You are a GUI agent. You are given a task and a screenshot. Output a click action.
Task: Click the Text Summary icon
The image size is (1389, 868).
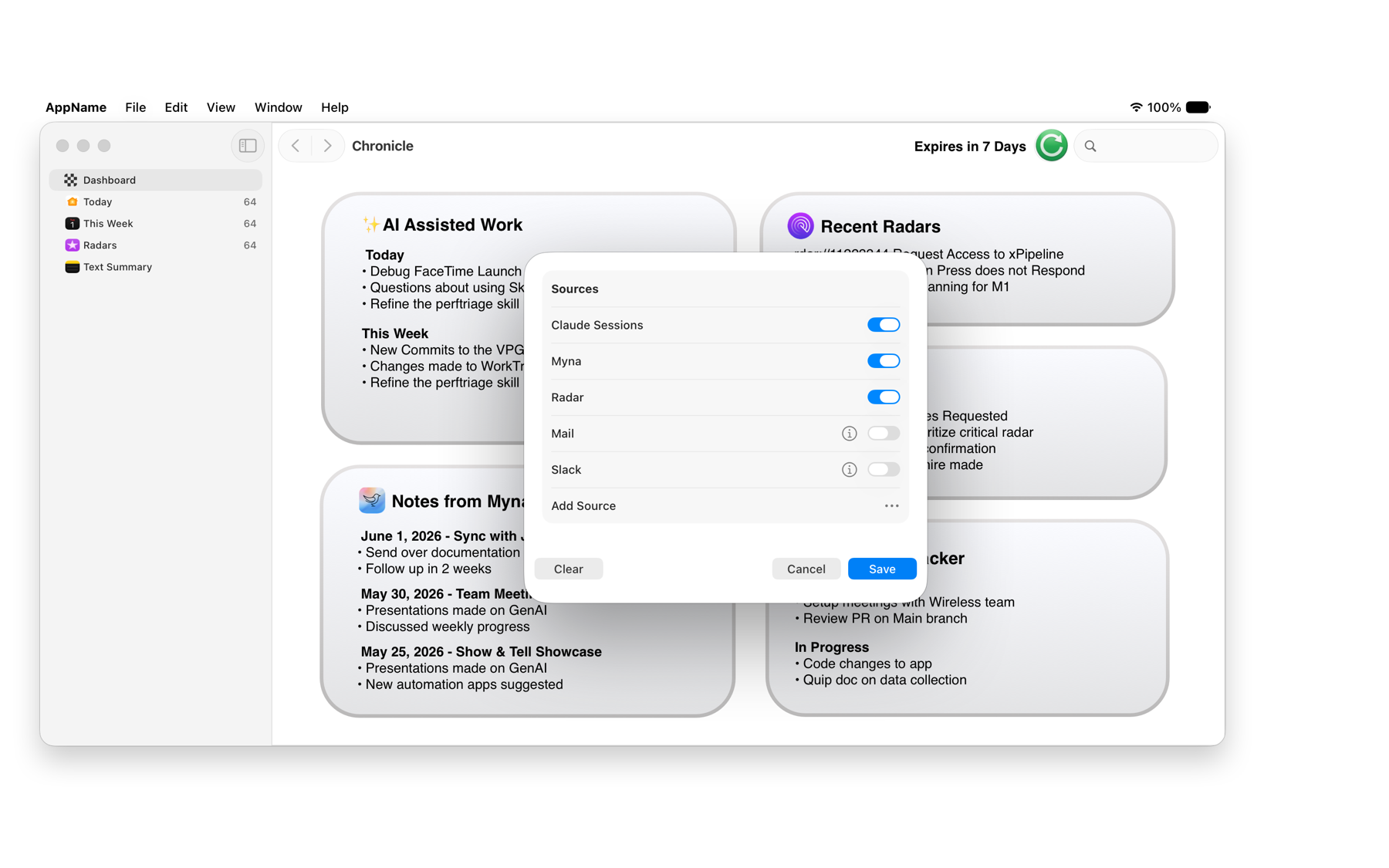coord(72,267)
